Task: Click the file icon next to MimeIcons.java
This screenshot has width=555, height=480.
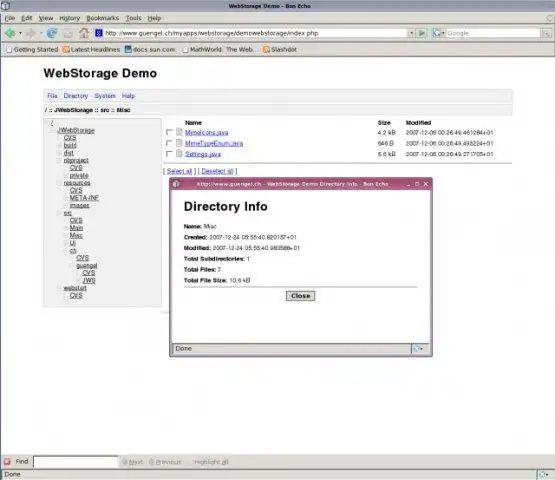Action: (x=179, y=132)
